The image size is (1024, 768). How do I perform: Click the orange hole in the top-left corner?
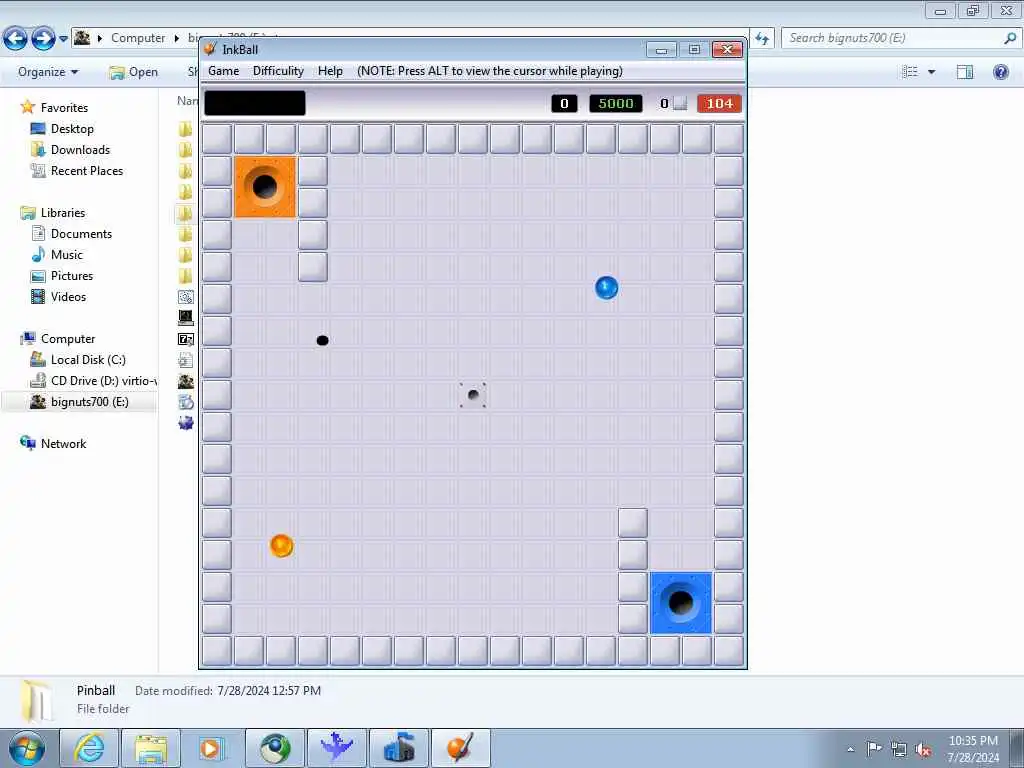click(x=264, y=187)
